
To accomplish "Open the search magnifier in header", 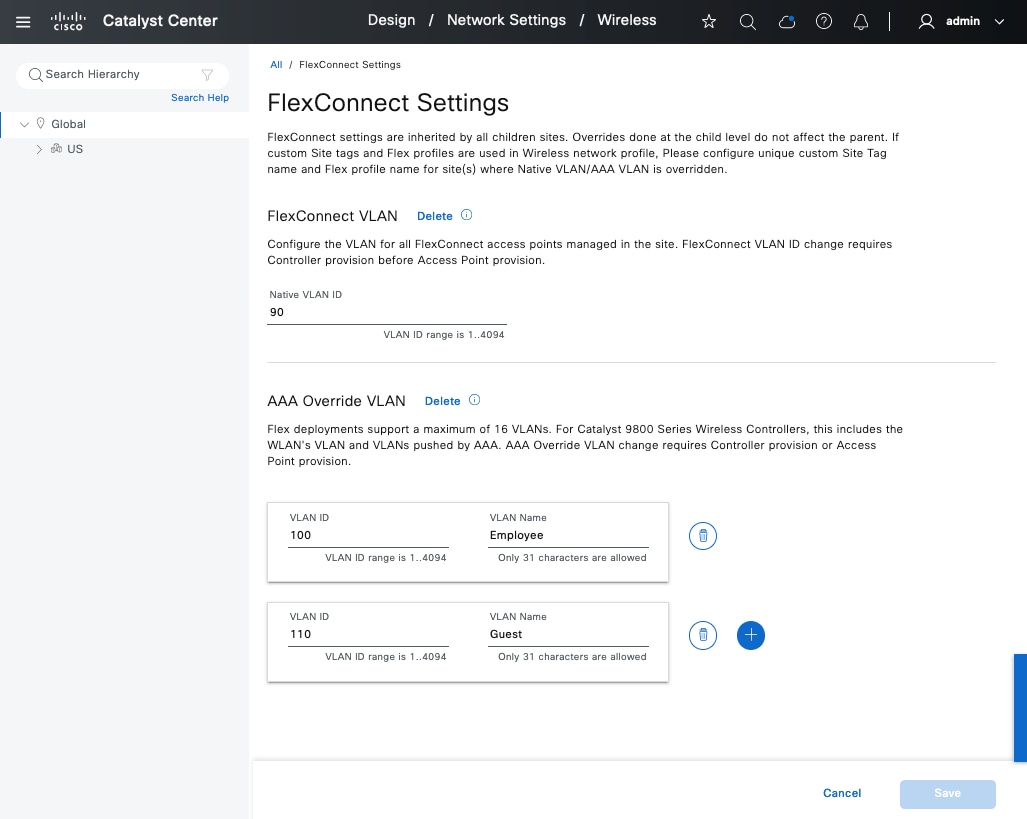I will point(747,21).
